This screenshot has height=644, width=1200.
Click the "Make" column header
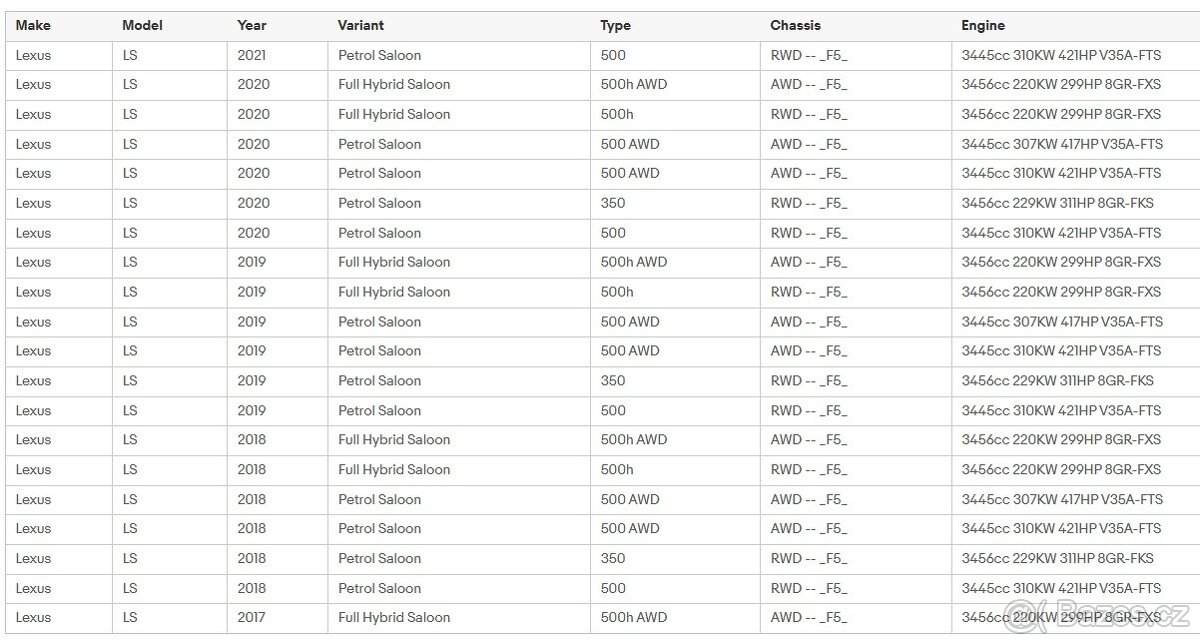33,25
